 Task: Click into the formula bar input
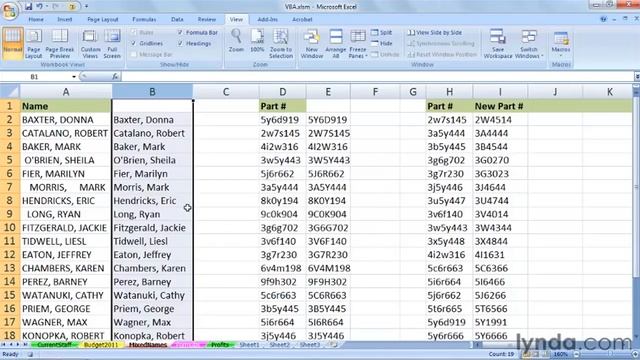pyautogui.click(x=378, y=76)
